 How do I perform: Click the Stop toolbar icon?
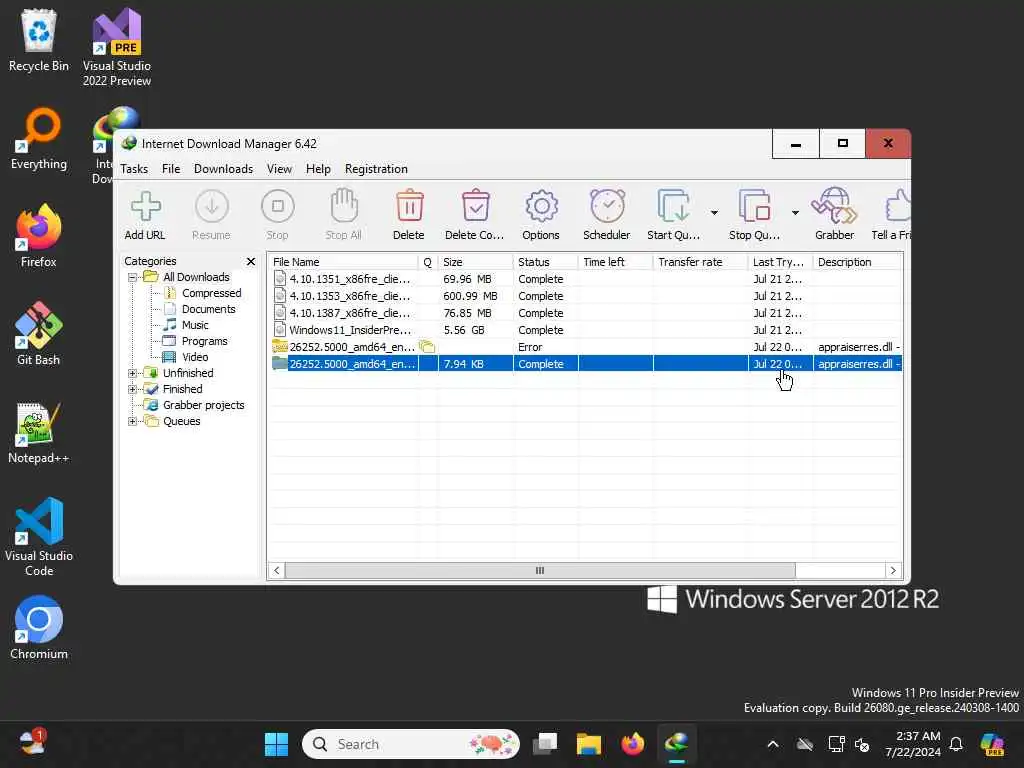tap(278, 206)
